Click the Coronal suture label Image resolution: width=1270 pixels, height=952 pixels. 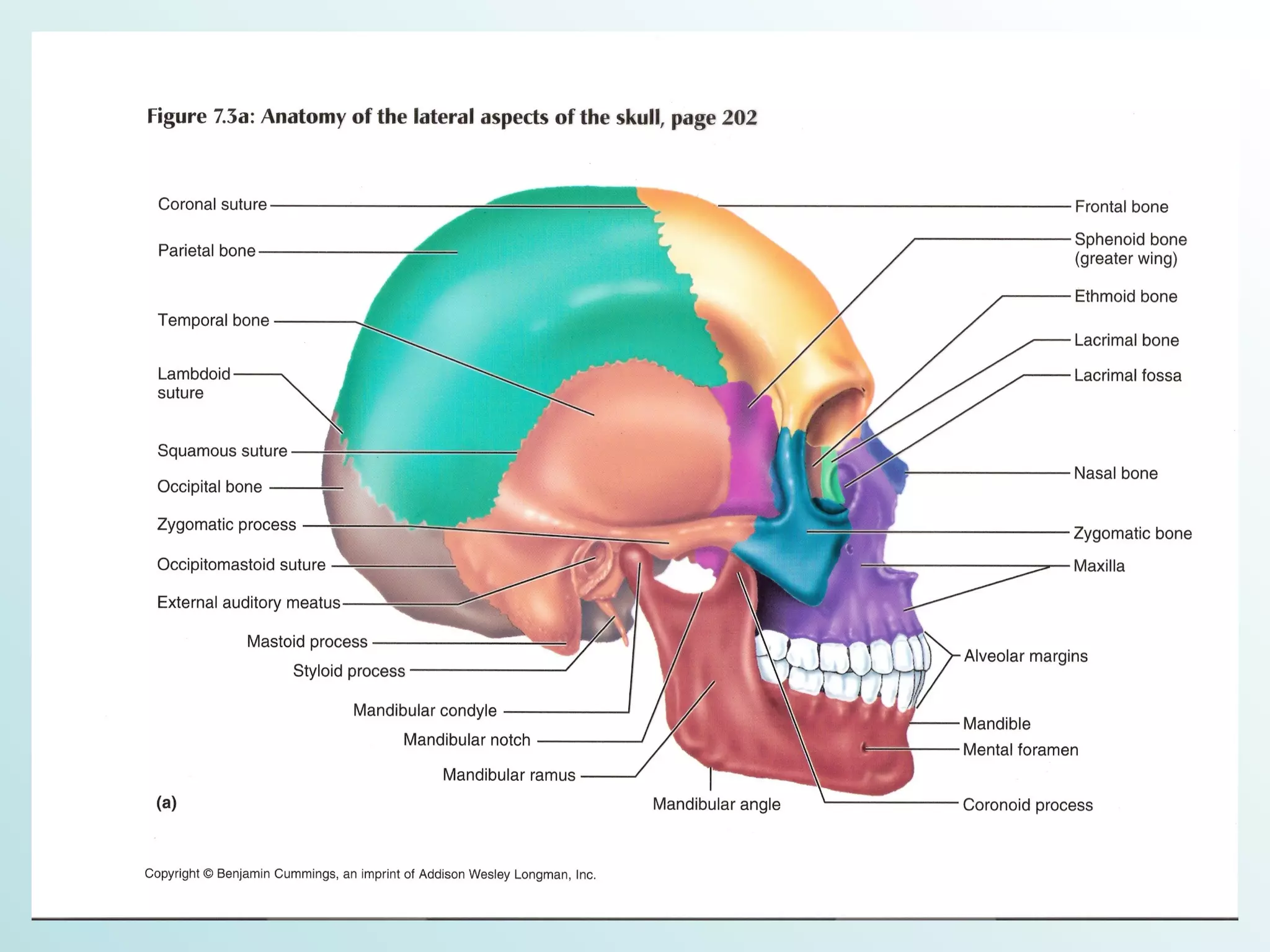[x=212, y=205]
